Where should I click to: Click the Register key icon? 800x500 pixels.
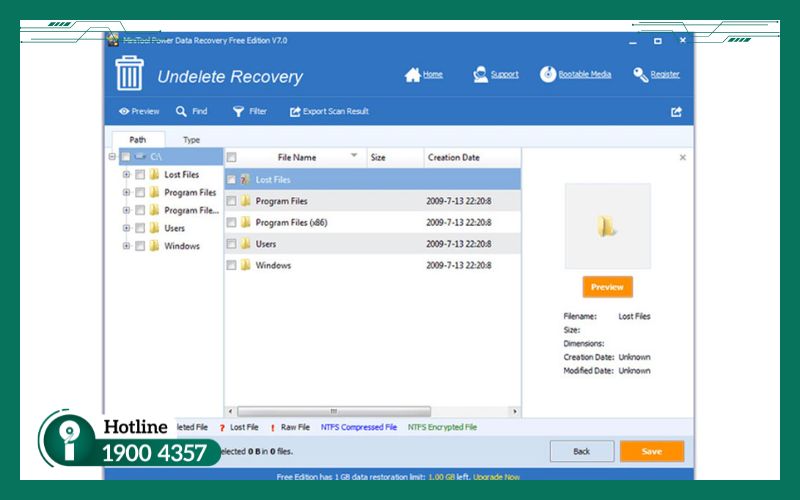(x=641, y=75)
